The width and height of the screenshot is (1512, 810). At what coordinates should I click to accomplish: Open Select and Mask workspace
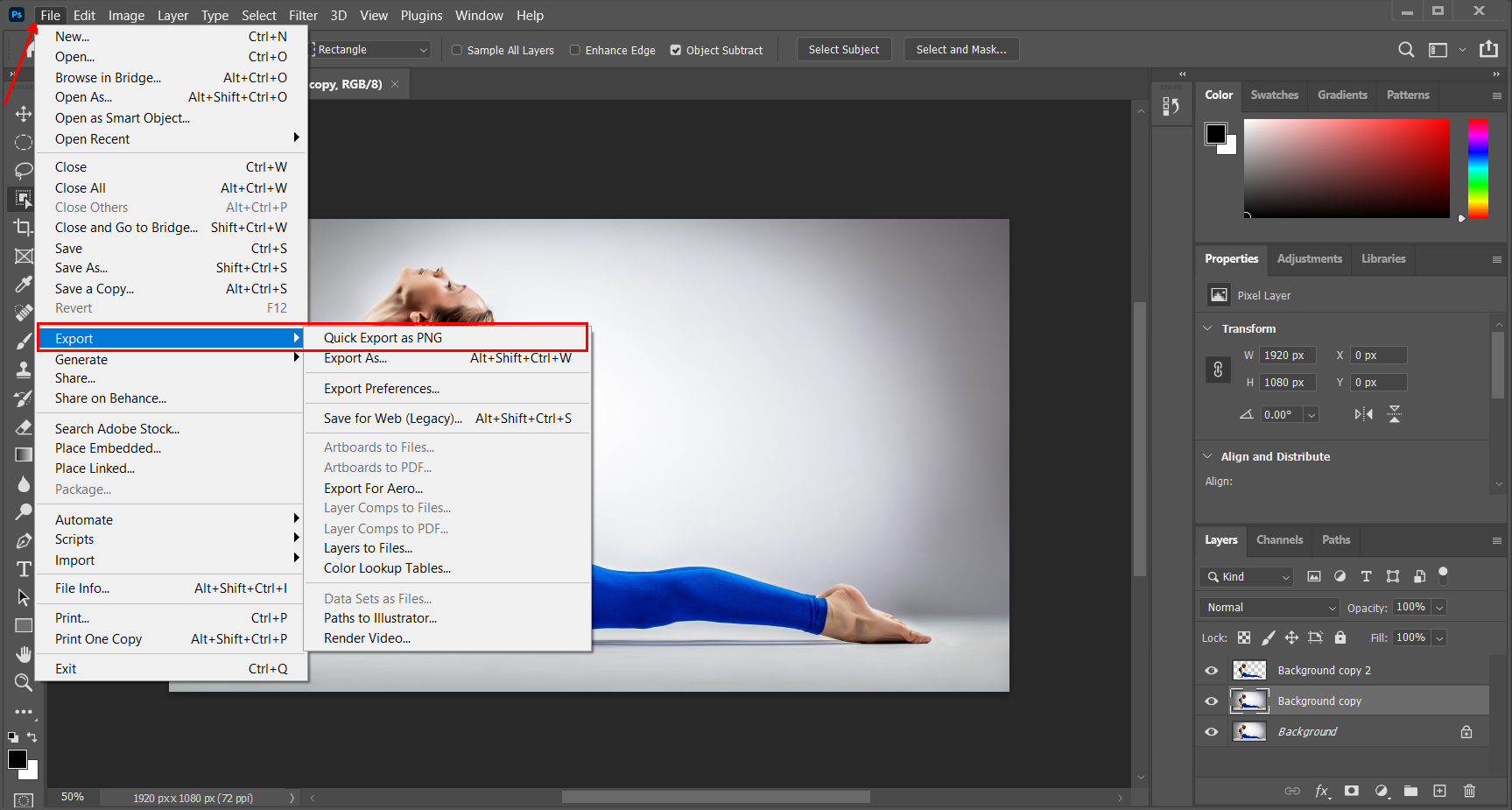pyautogui.click(x=960, y=49)
